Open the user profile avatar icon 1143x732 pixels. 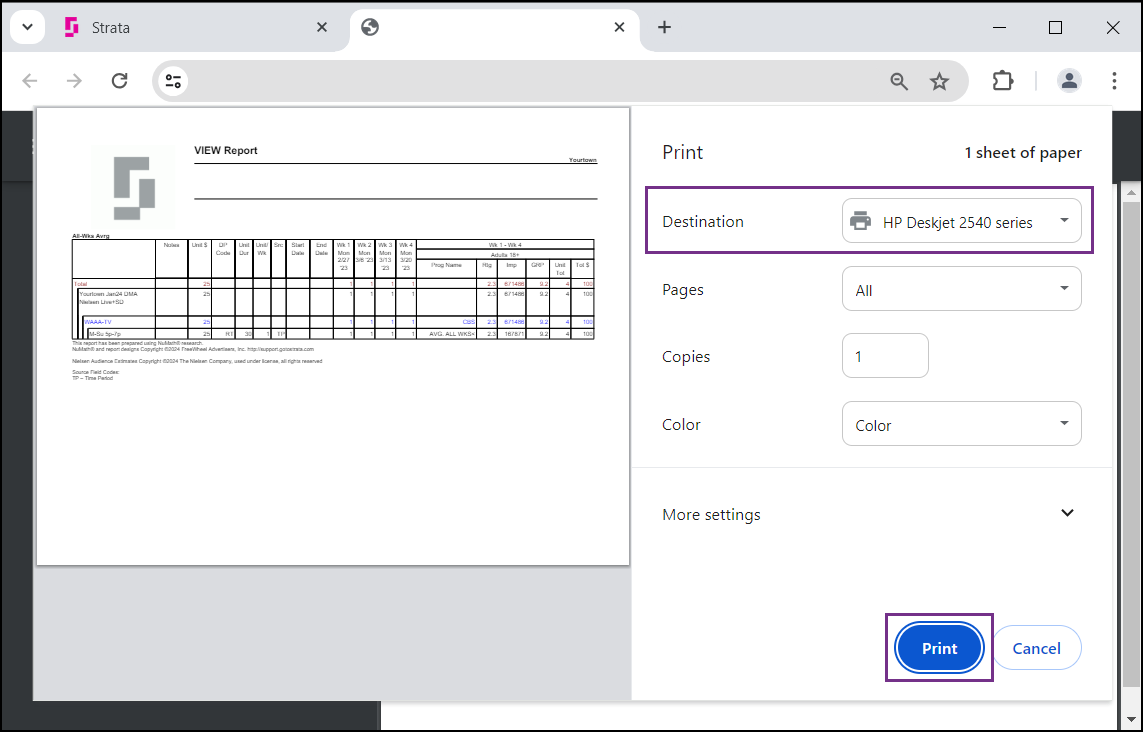(x=1069, y=80)
